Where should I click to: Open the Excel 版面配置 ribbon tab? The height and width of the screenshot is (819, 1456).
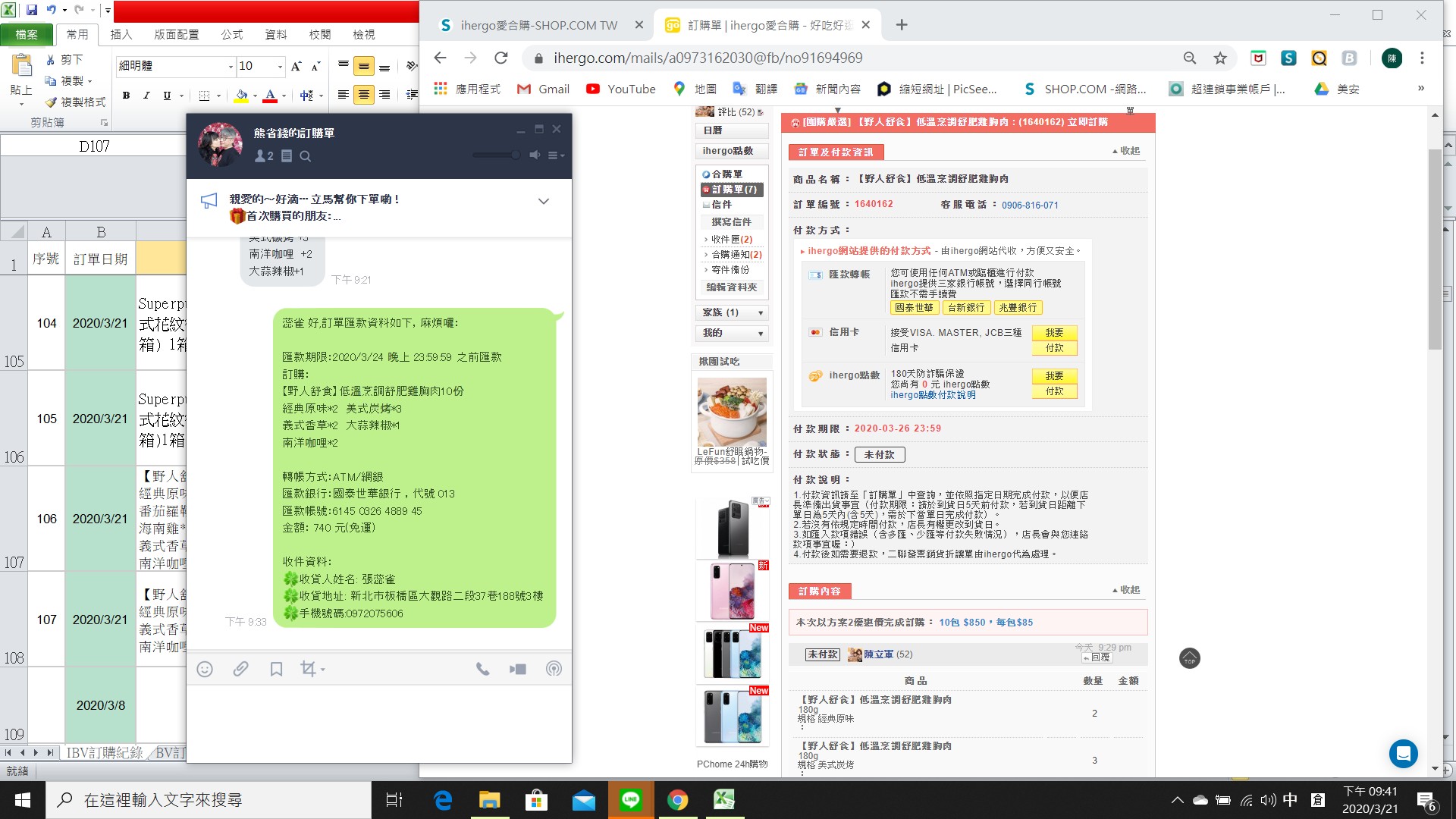pyautogui.click(x=176, y=35)
